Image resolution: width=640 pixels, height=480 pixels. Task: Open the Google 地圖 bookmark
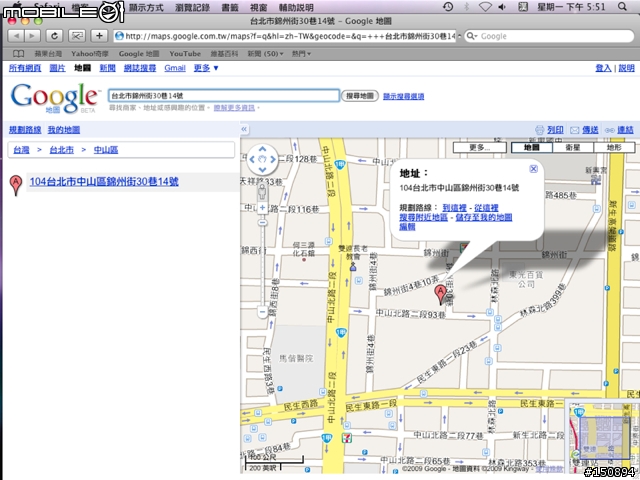(139, 53)
